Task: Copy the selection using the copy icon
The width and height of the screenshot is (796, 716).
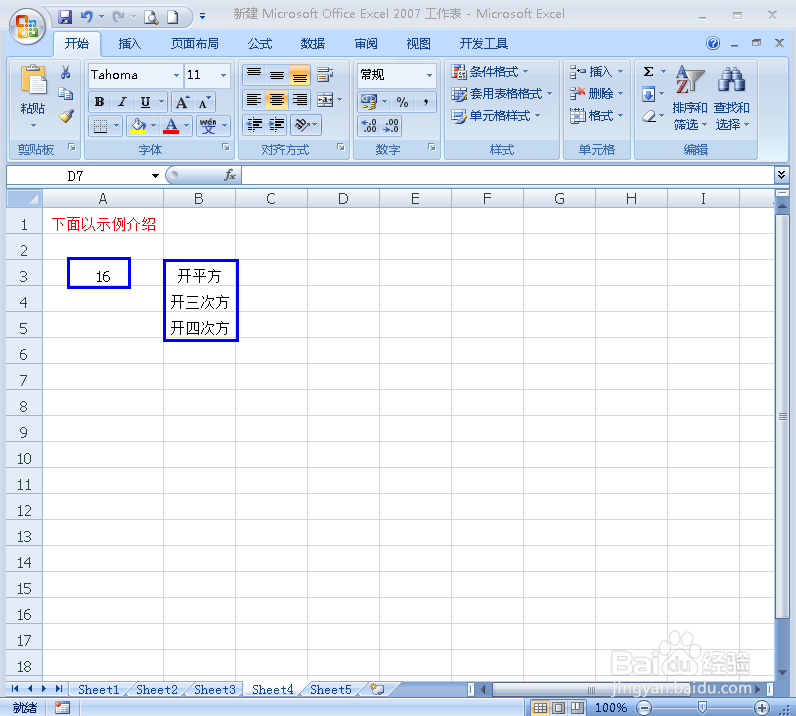Action: [65, 94]
